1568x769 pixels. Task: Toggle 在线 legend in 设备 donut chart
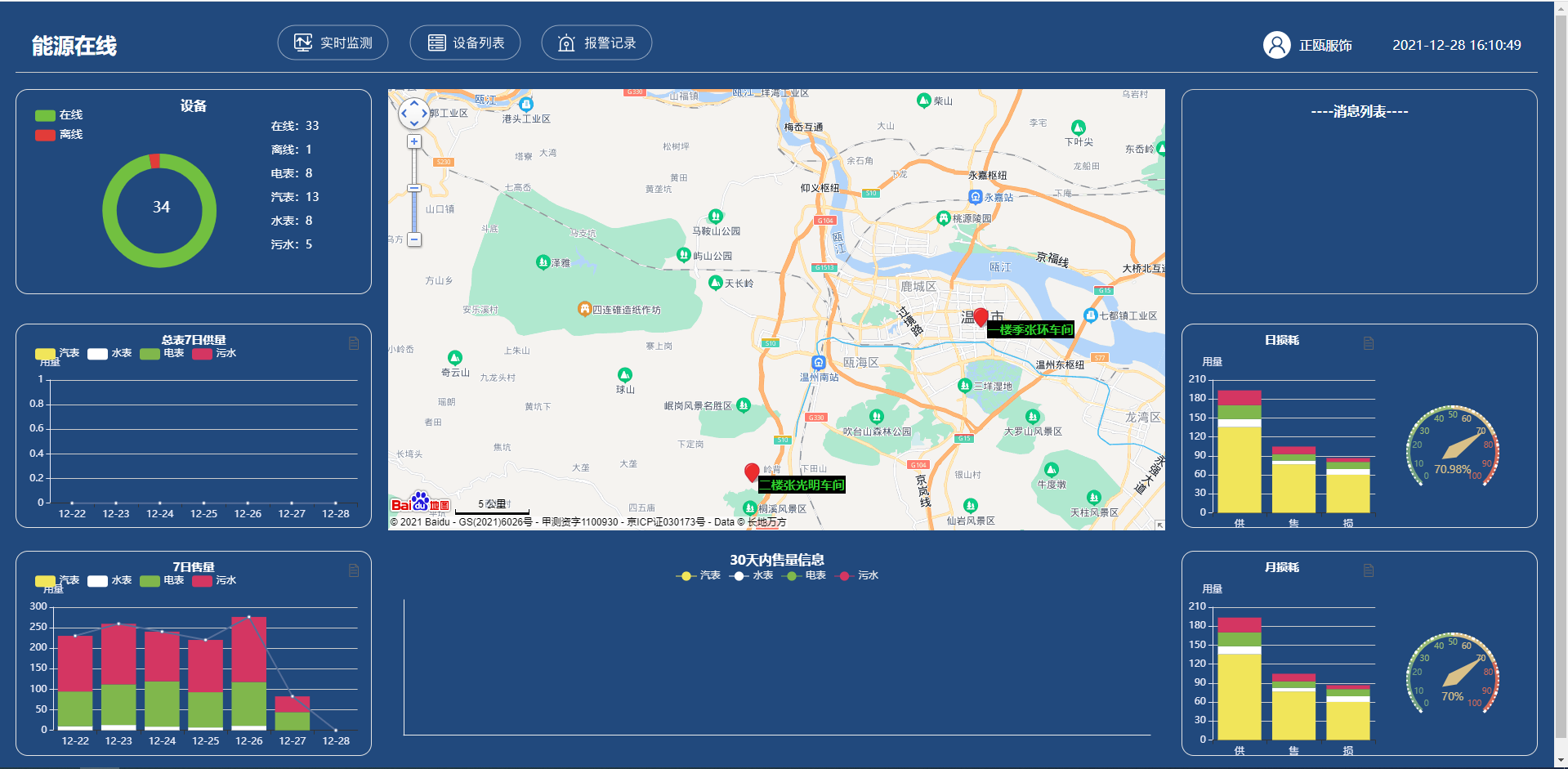click(x=59, y=115)
